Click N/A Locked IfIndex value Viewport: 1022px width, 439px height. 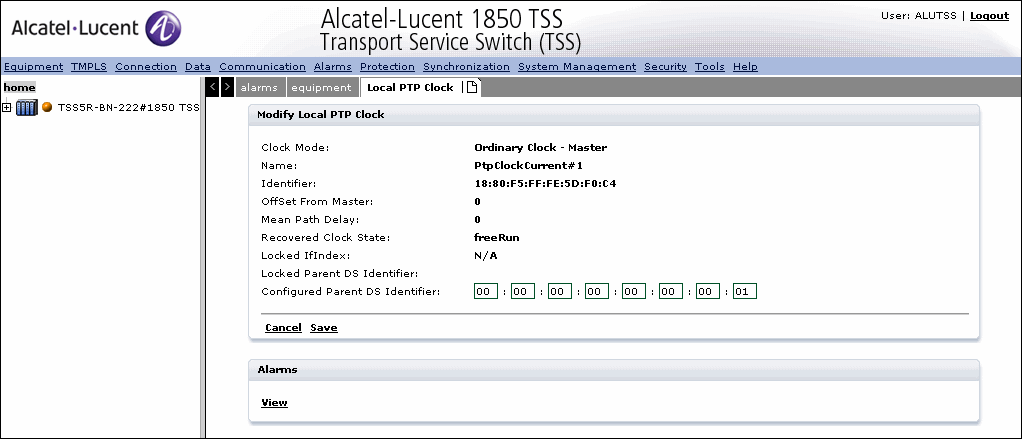[486, 255]
